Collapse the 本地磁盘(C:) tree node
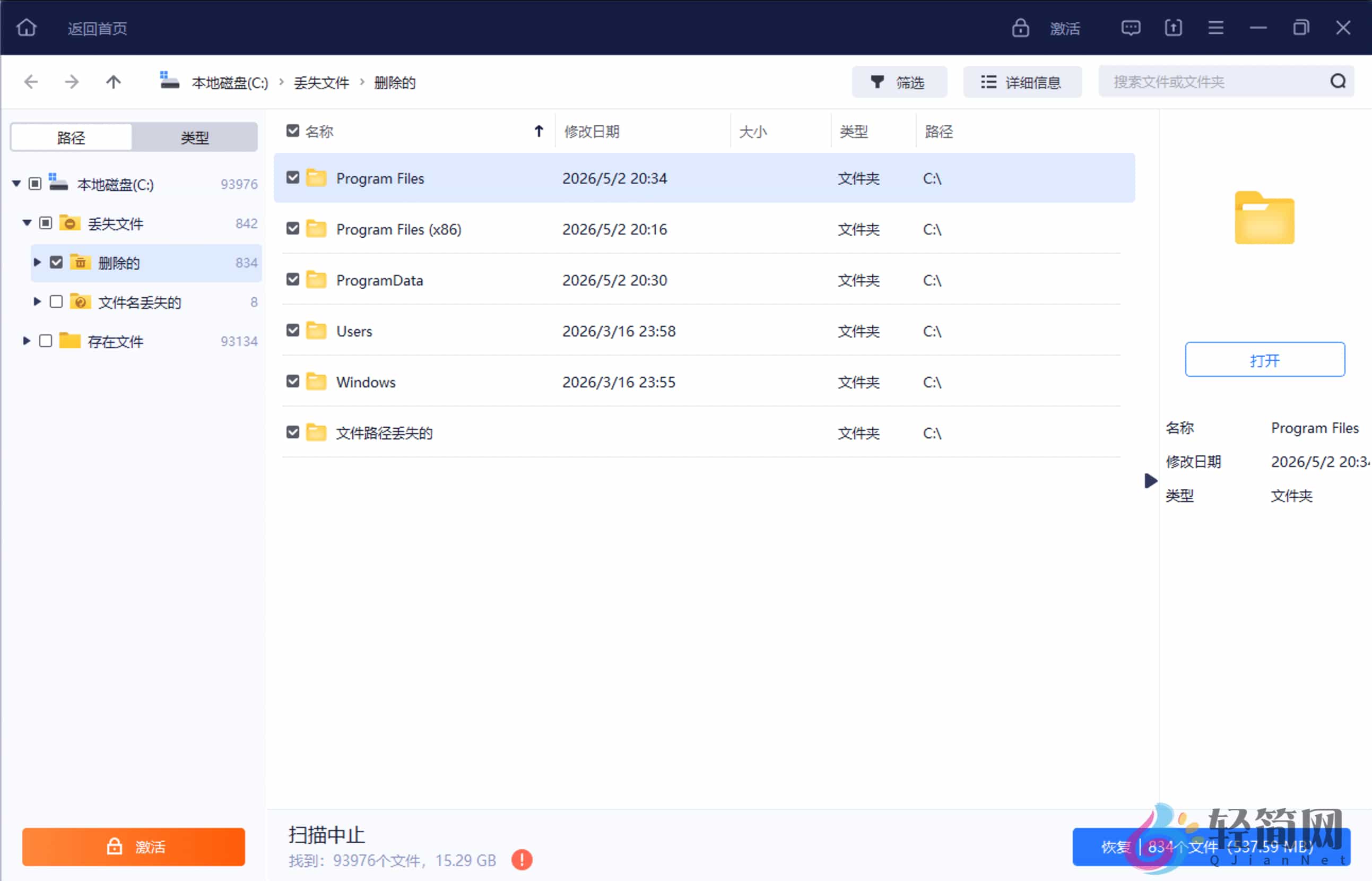Screen dimensions: 1372x881 pyautogui.click(x=16, y=184)
